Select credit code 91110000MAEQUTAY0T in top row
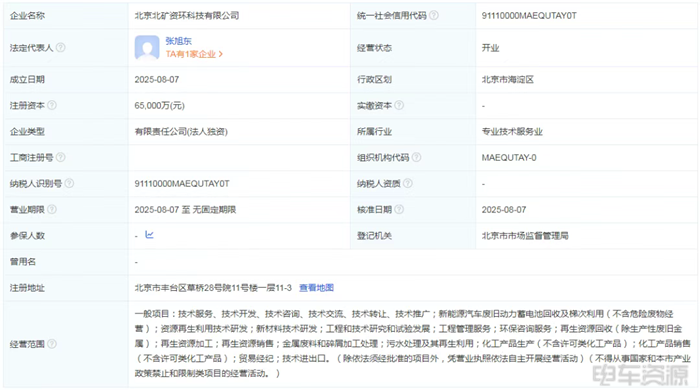Viewport: 700px width, 390px height. click(529, 16)
